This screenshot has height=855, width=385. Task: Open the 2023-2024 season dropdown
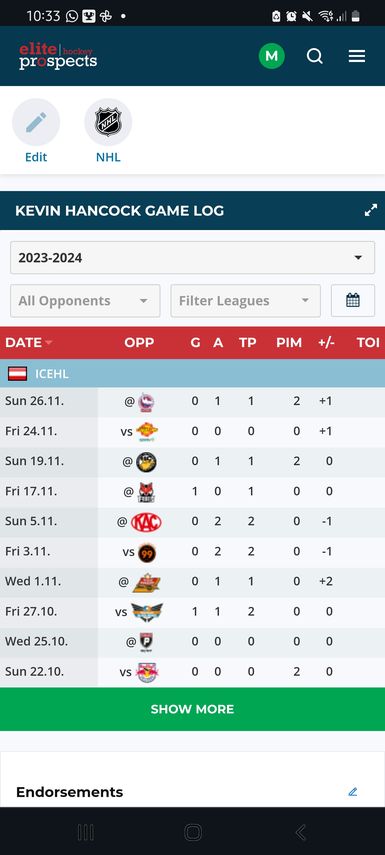(192, 258)
